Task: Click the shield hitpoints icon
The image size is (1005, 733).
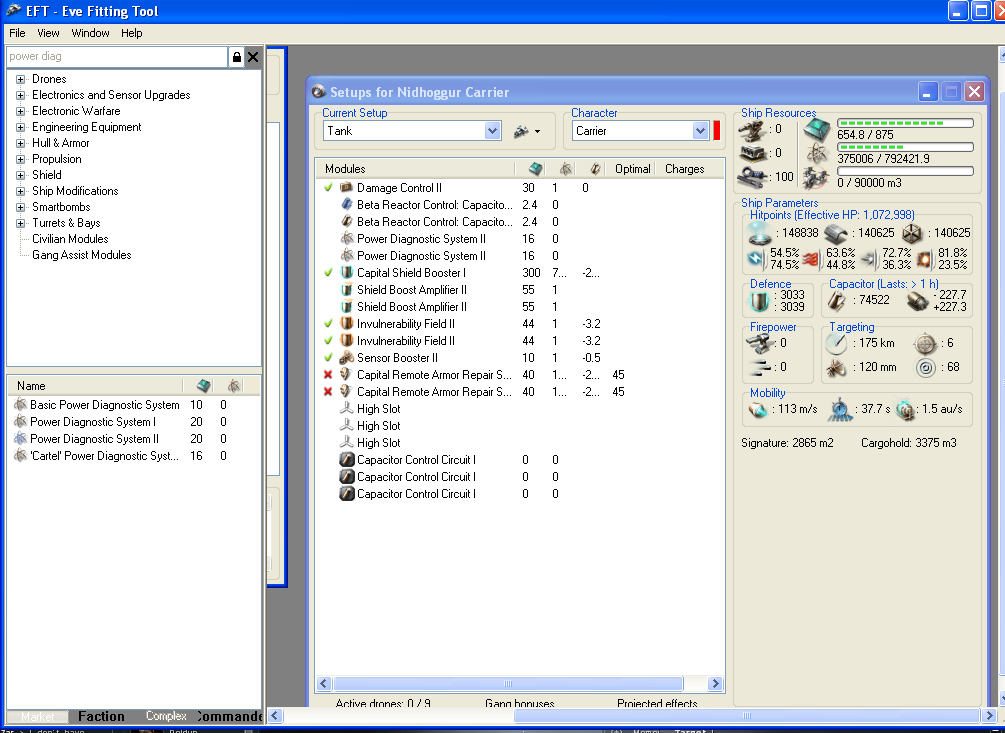Action: coord(760,233)
